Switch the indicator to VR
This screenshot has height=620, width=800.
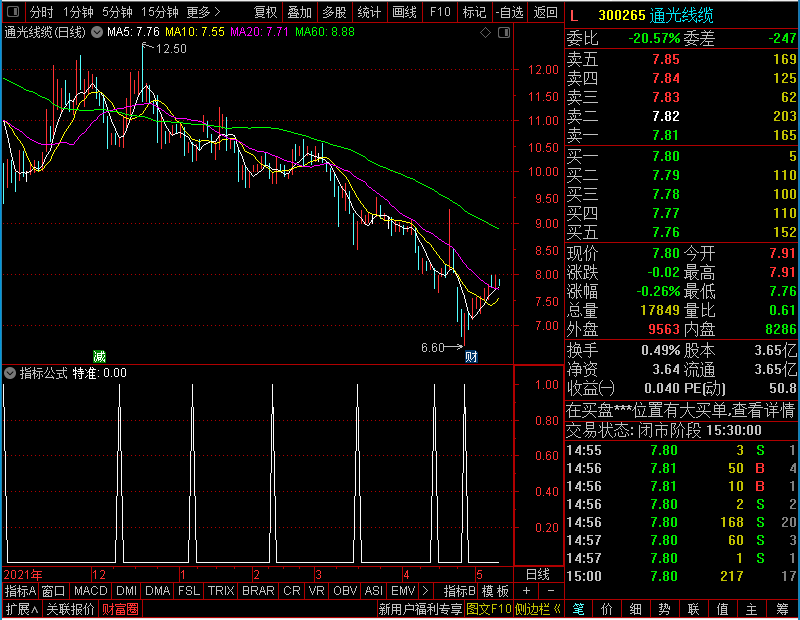click(x=316, y=591)
